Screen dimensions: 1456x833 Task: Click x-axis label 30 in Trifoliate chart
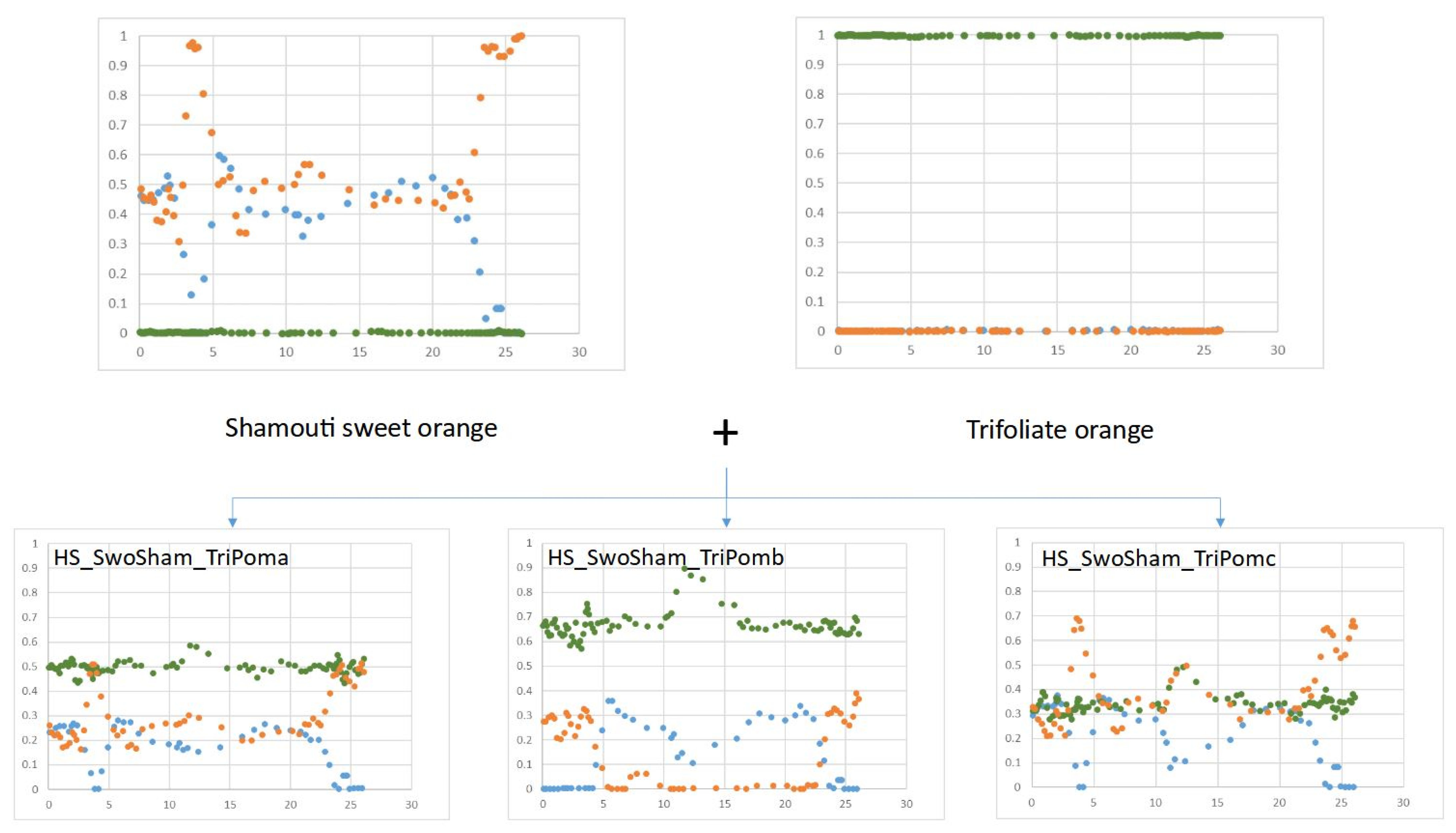[x=1277, y=350]
